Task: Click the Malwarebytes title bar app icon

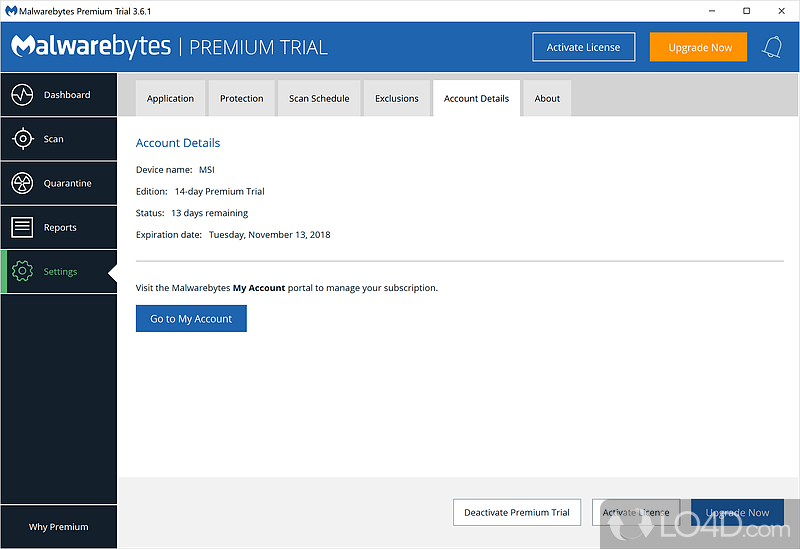Action: coord(10,11)
